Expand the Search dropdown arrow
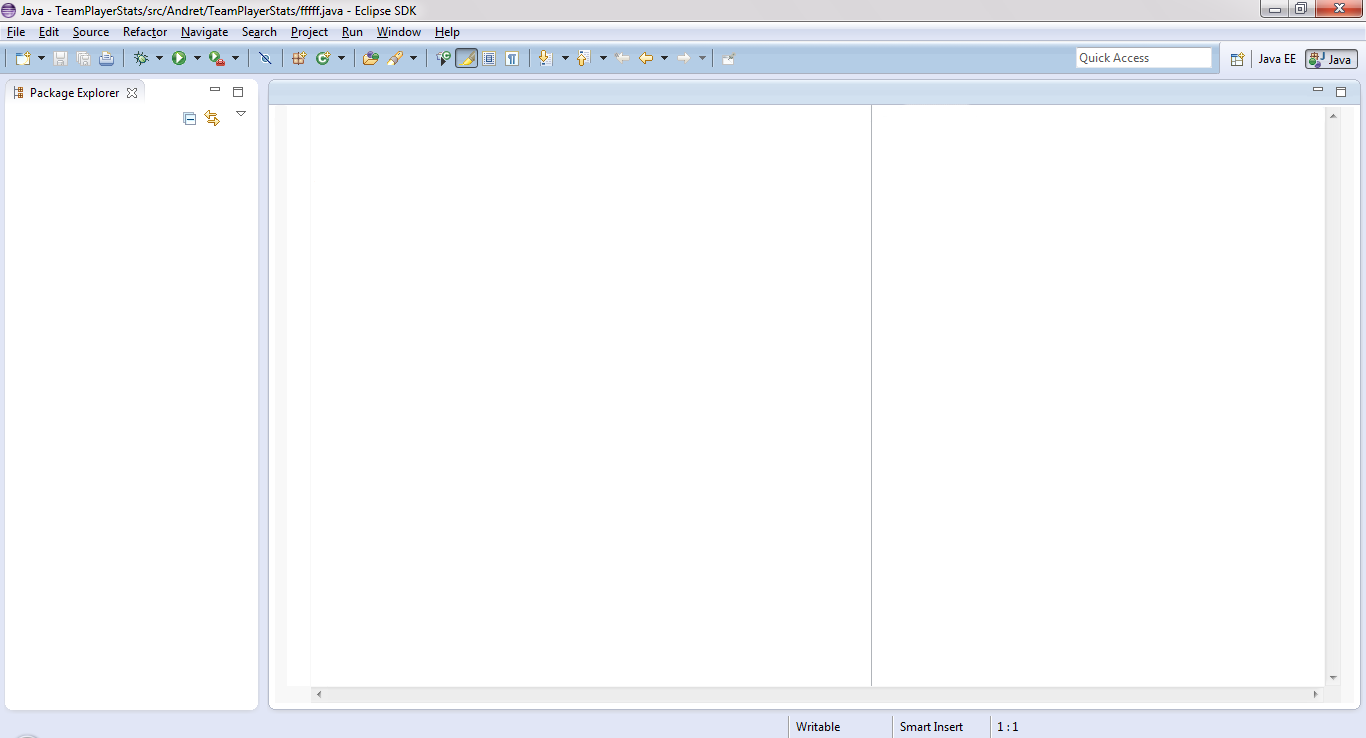 click(413, 58)
